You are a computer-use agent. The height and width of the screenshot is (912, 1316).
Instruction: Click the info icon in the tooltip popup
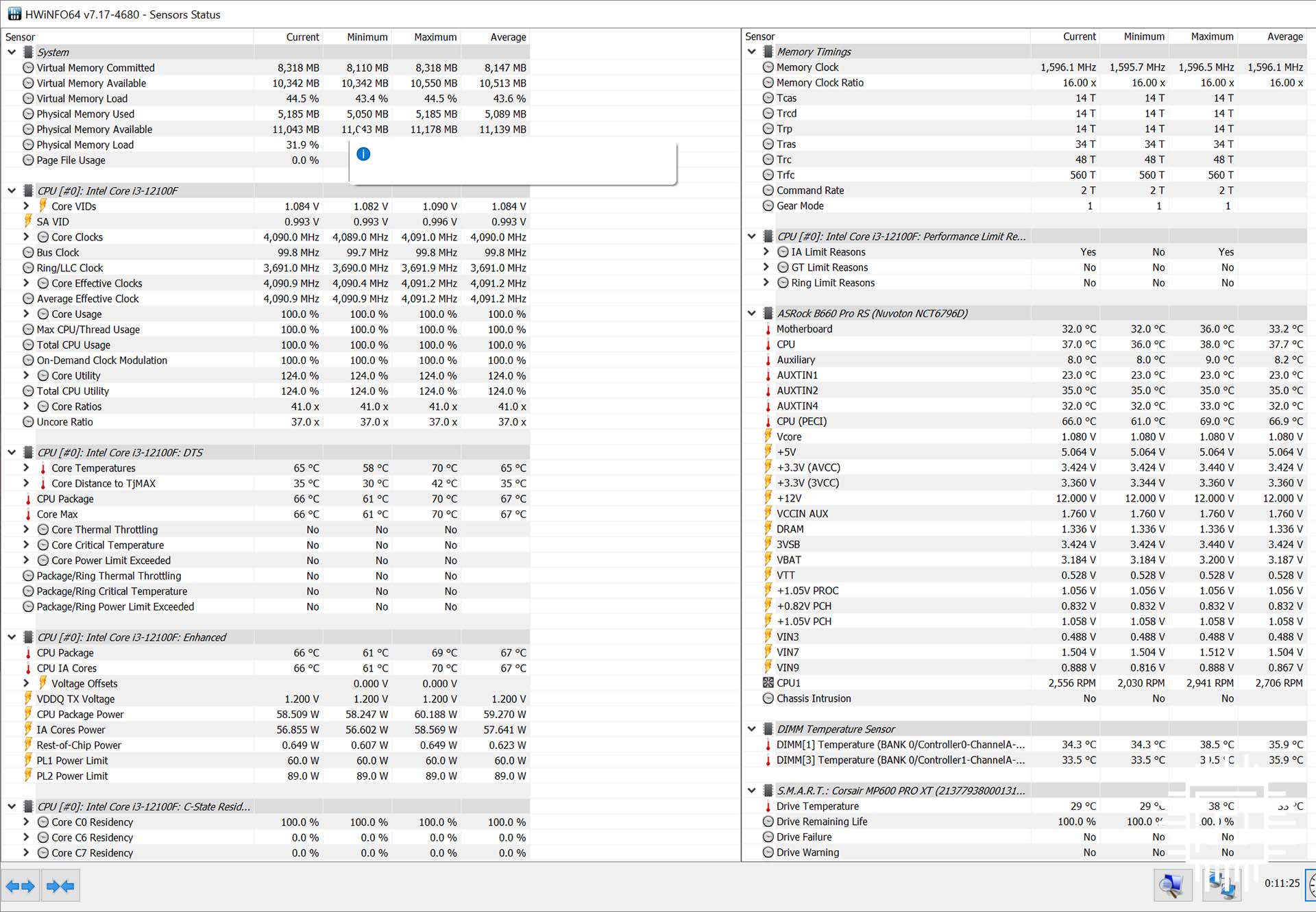[x=363, y=154]
